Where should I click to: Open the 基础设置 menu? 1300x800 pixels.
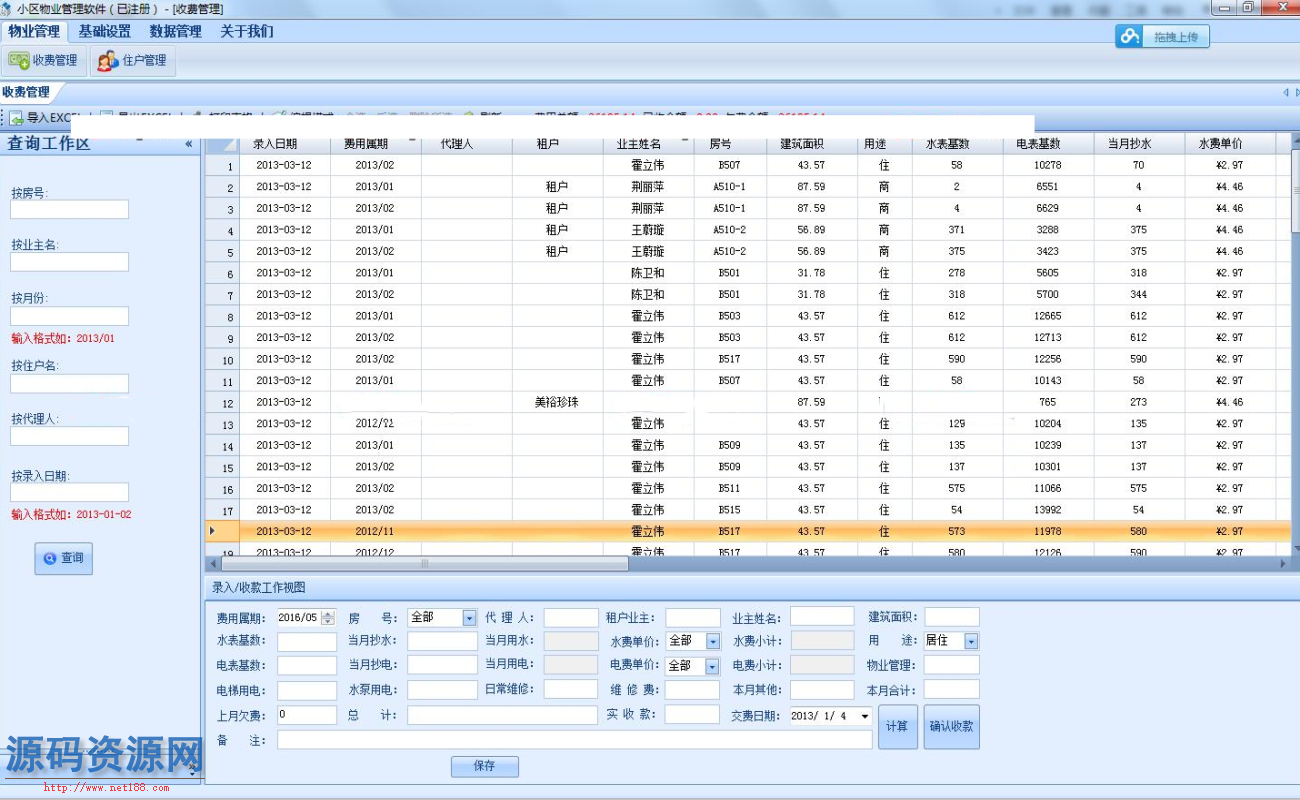coord(105,31)
